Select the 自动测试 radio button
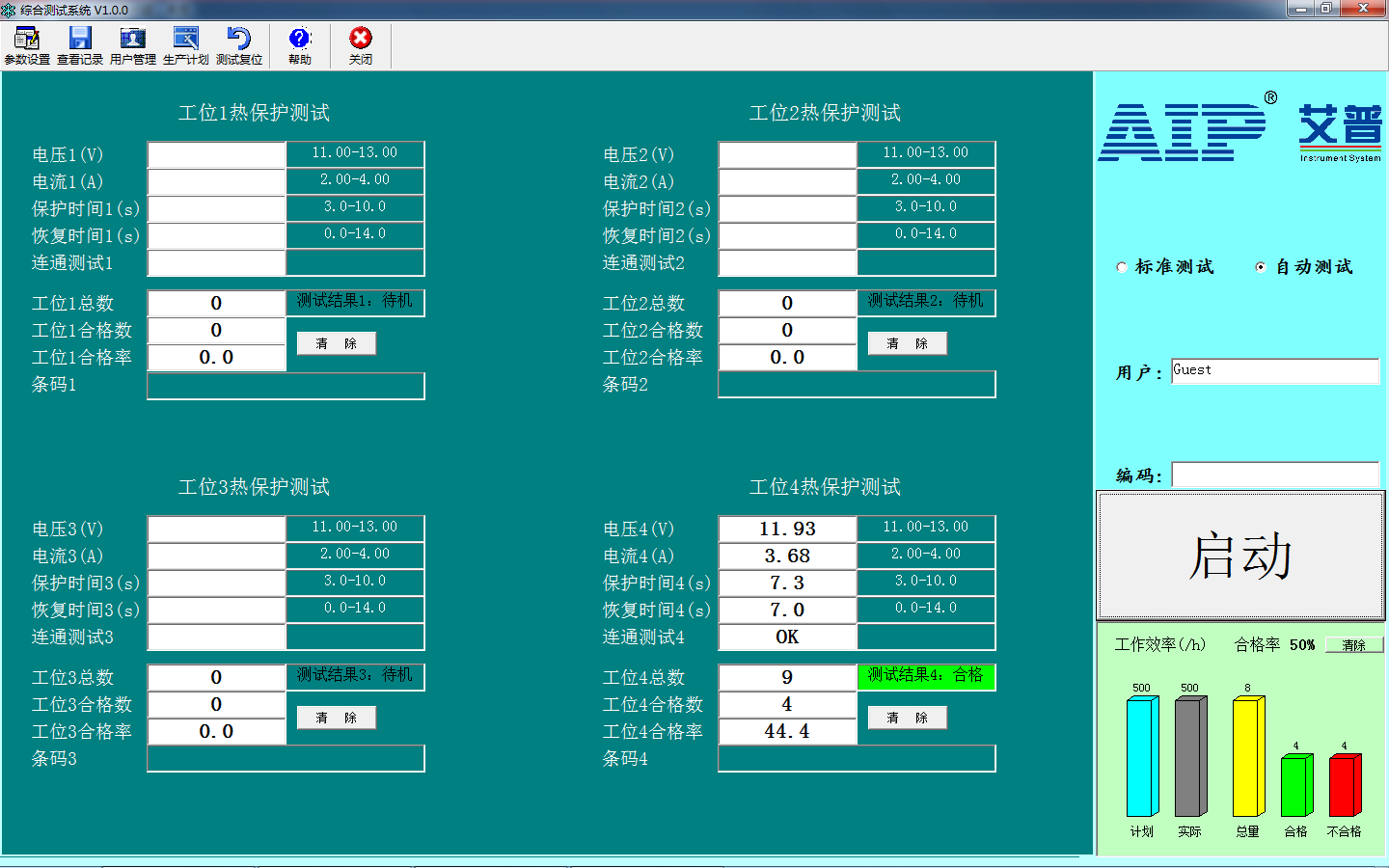Image resolution: width=1389 pixels, height=868 pixels. point(1262,267)
